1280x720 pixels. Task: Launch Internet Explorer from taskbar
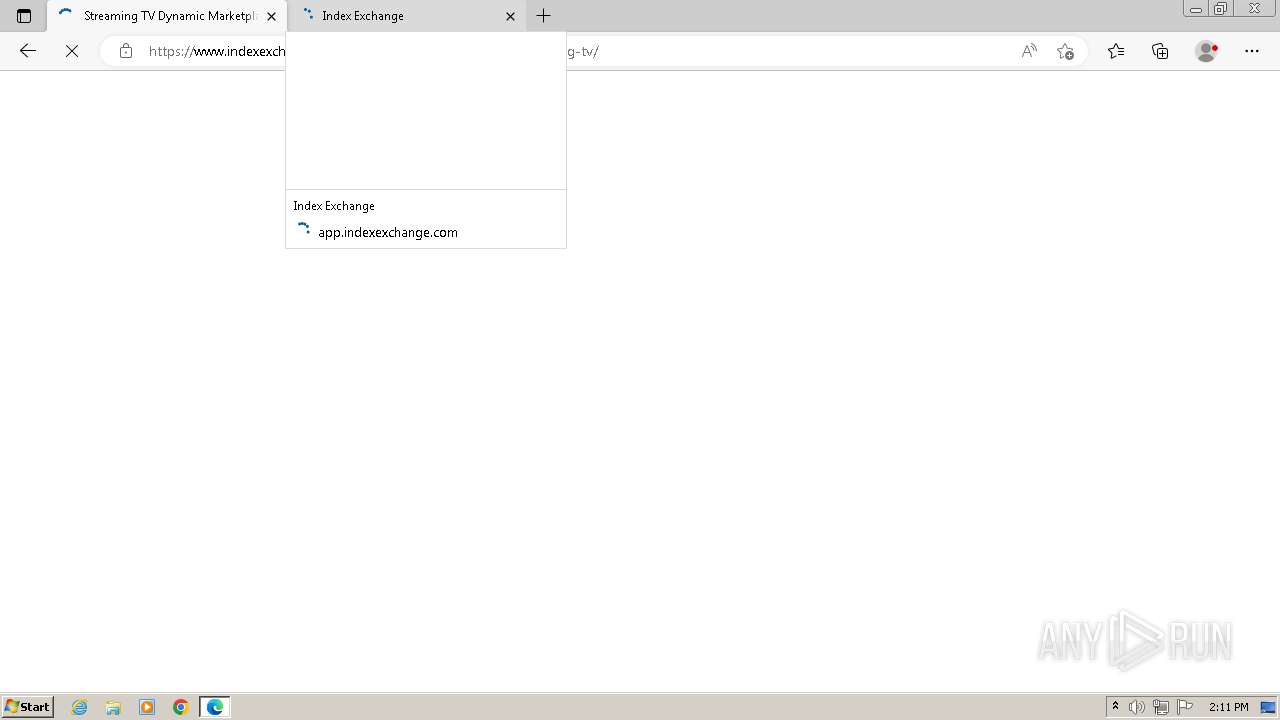coord(80,707)
